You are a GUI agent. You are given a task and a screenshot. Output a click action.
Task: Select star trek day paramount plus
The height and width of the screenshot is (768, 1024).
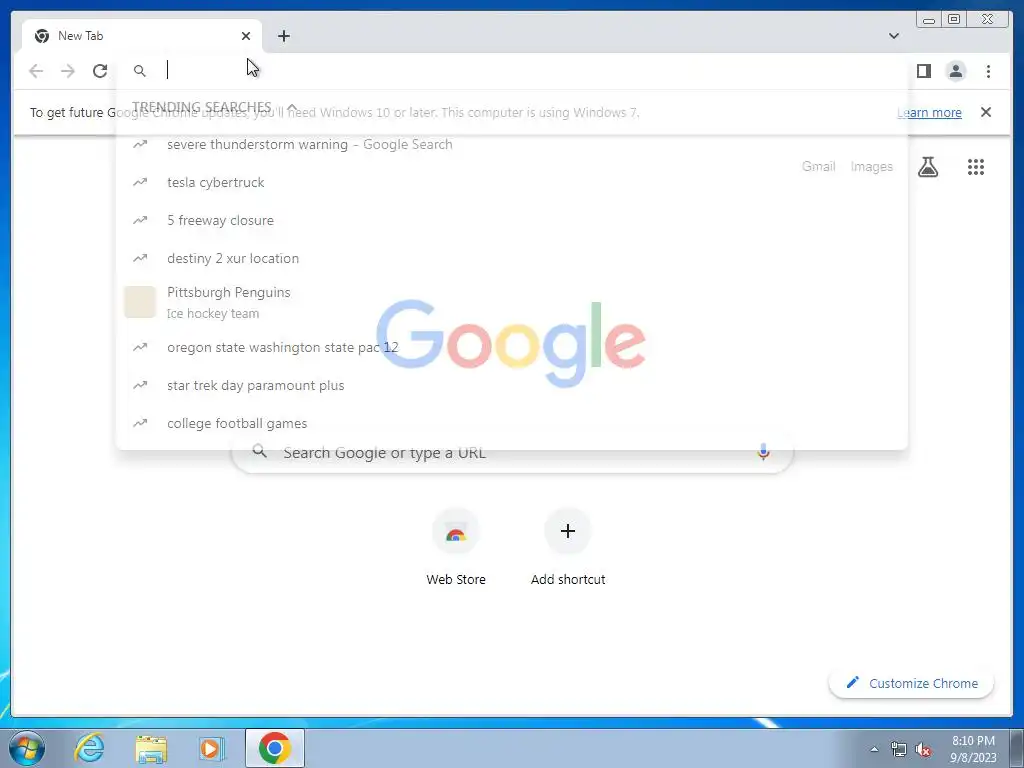point(512,385)
